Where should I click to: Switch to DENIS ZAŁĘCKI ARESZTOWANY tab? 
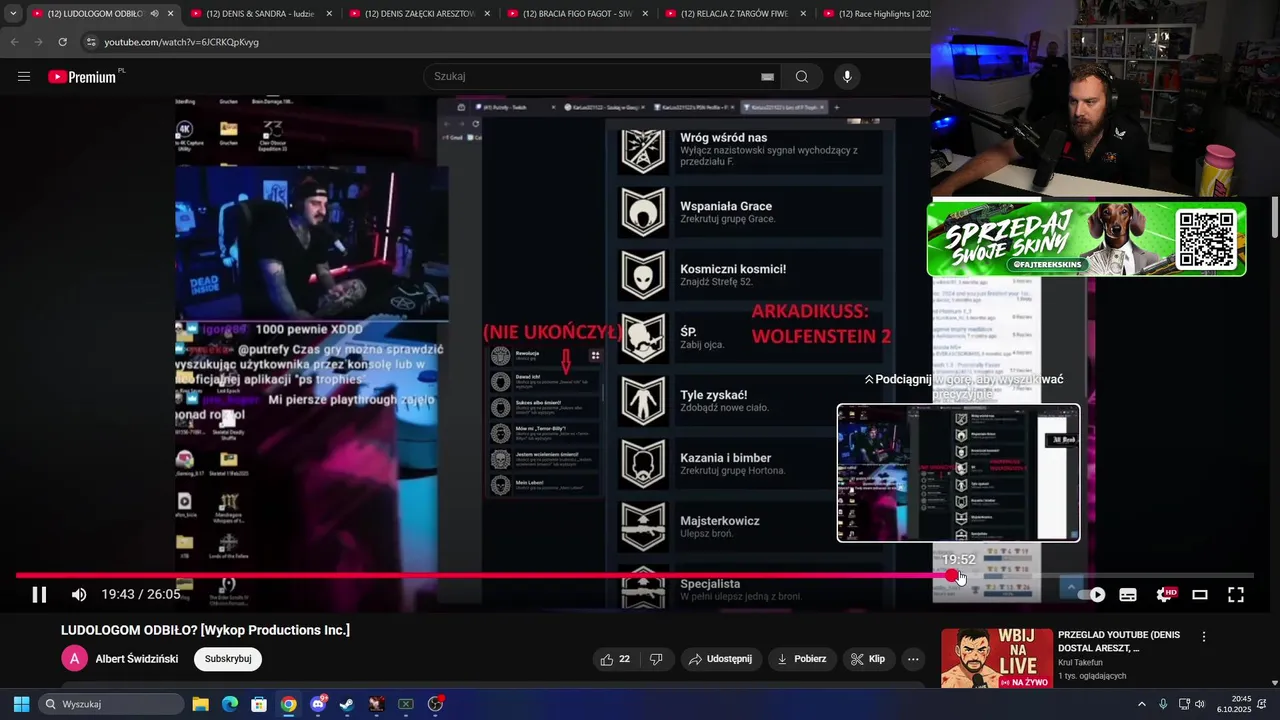point(418,14)
